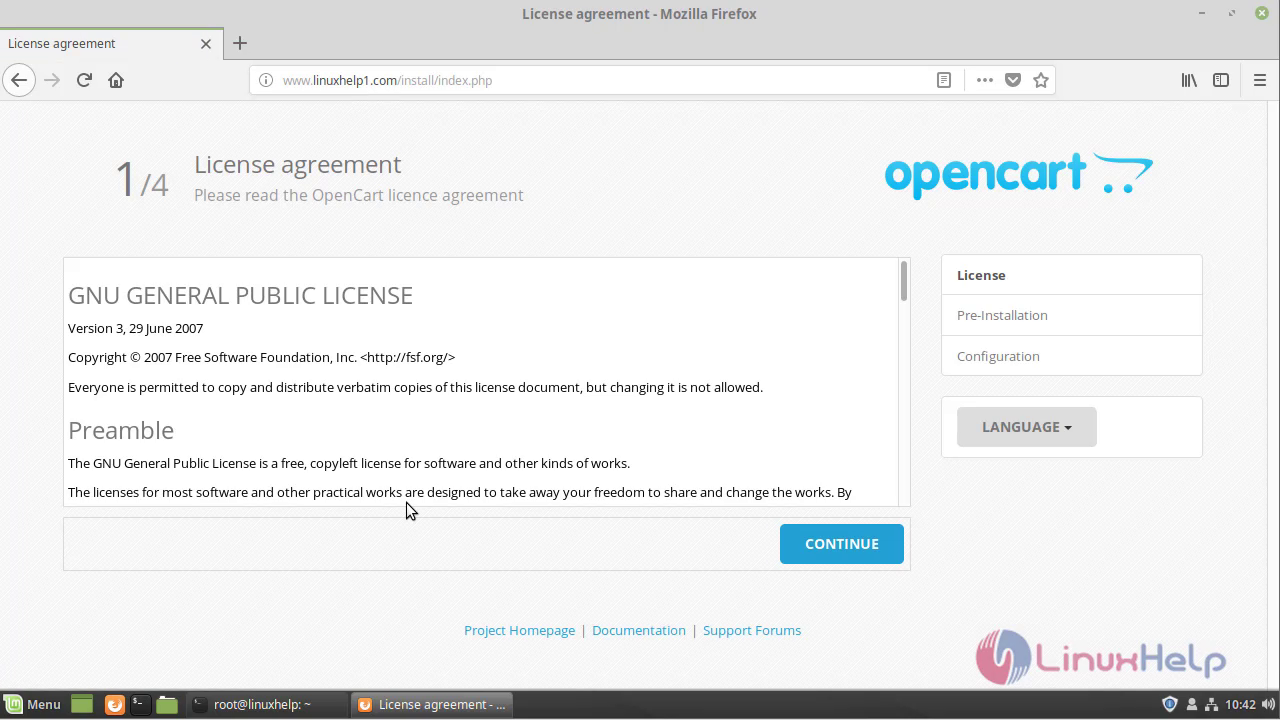1280x720 pixels.
Task: Open the volume control tray icon
Action: [1268, 704]
